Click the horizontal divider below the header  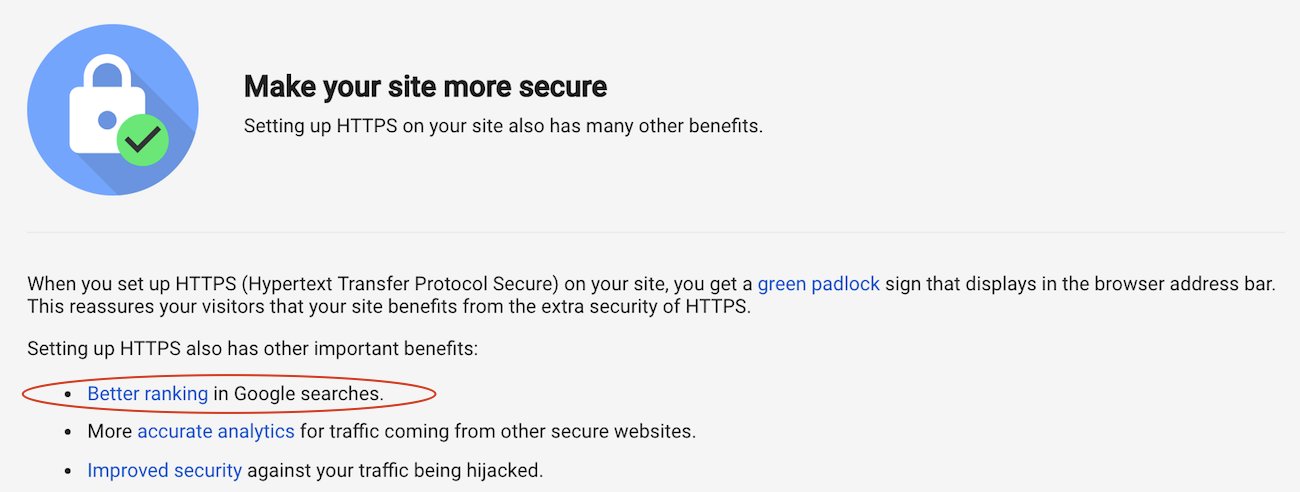[x=655, y=232]
